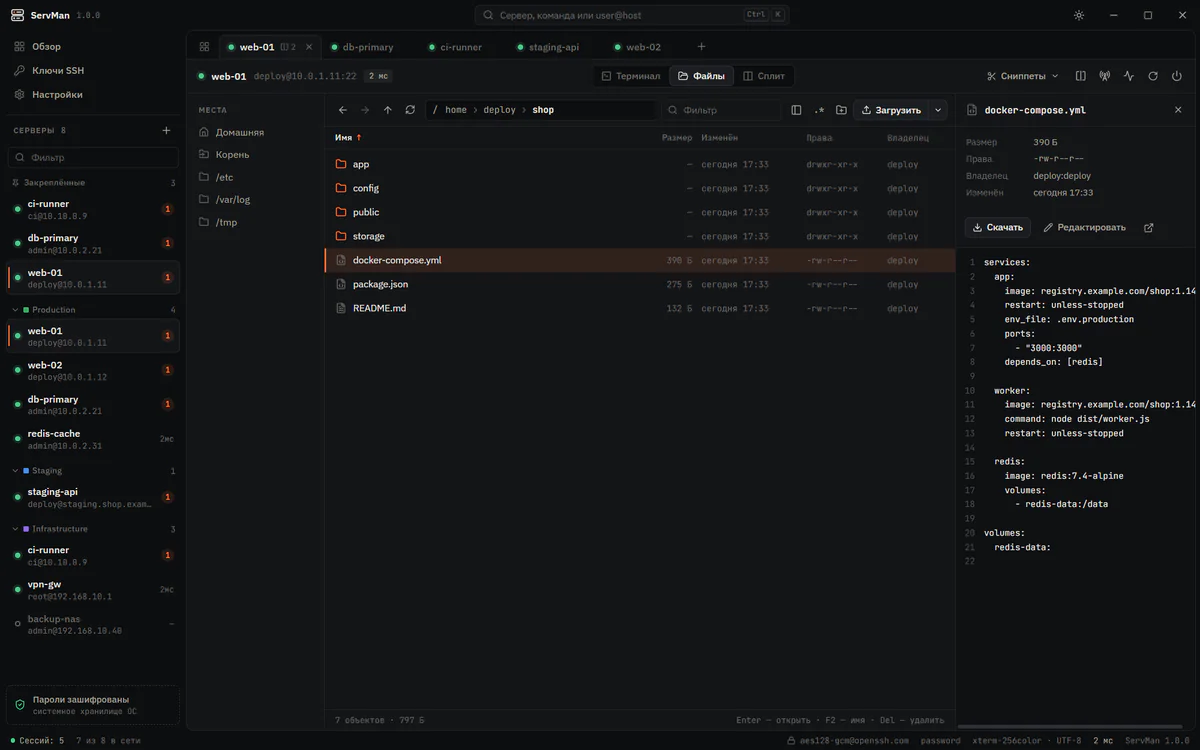Toggle hidden files dot-star icon
The width and height of the screenshot is (1200, 750).
819,110
